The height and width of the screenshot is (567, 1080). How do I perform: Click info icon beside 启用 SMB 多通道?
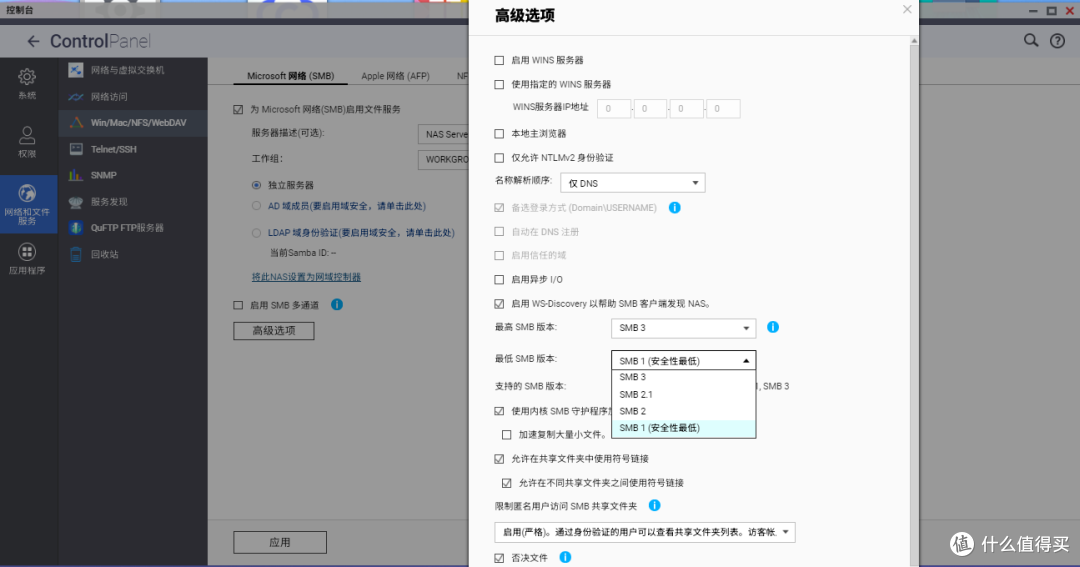pyautogui.click(x=337, y=305)
